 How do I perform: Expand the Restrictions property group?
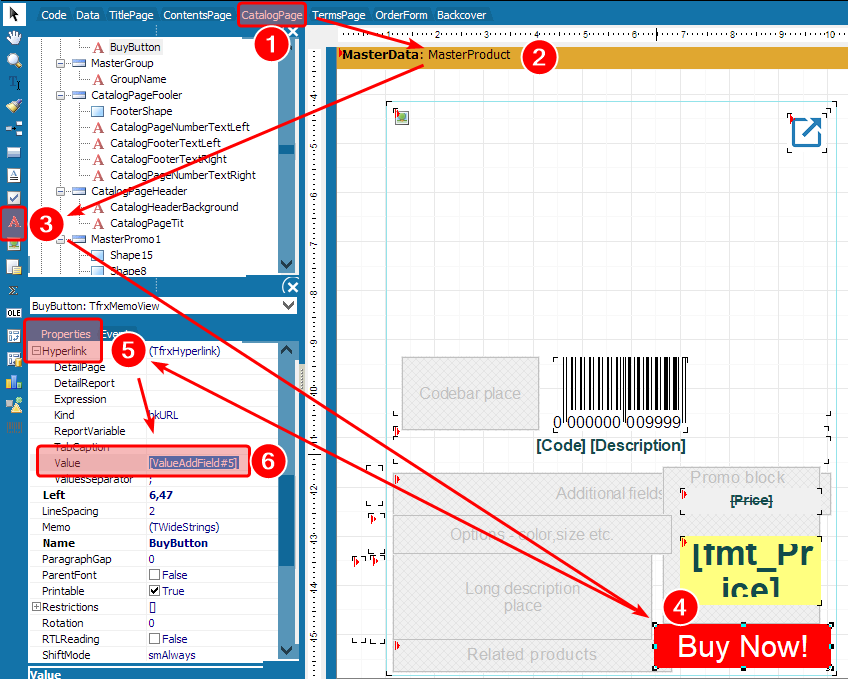coord(36,607)
